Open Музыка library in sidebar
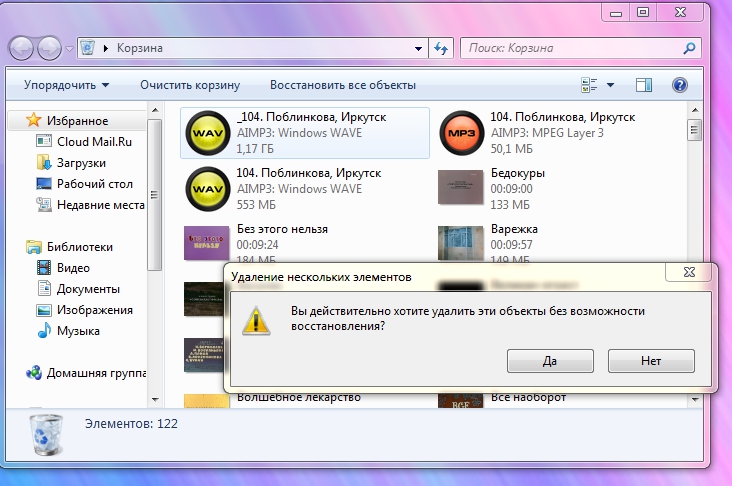 tap(77, 330)
